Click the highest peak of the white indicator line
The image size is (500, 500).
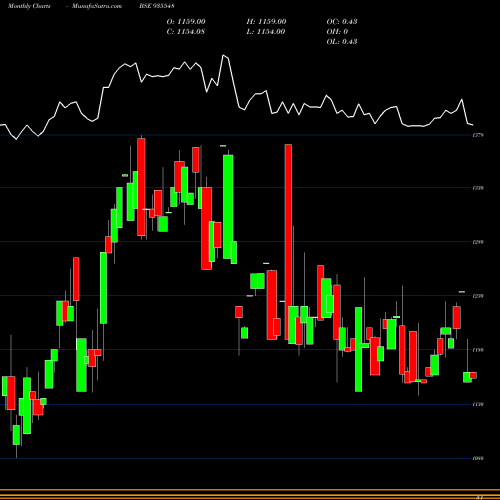pyautogui.click(x=223, y=55)
